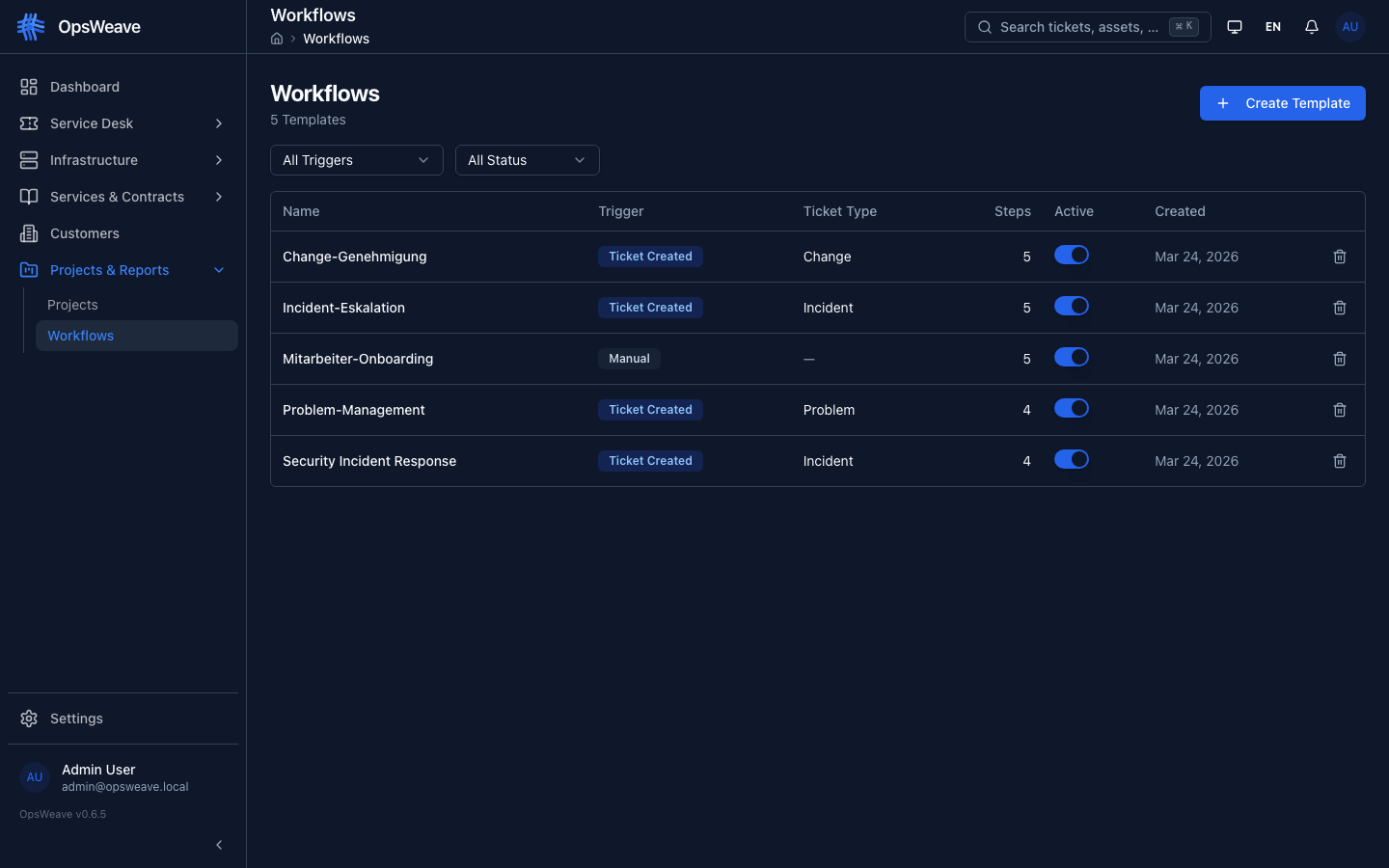Open the Dashboard from the sidebar
This screenshot has width=1389, height=868.
tap(82, 87)
